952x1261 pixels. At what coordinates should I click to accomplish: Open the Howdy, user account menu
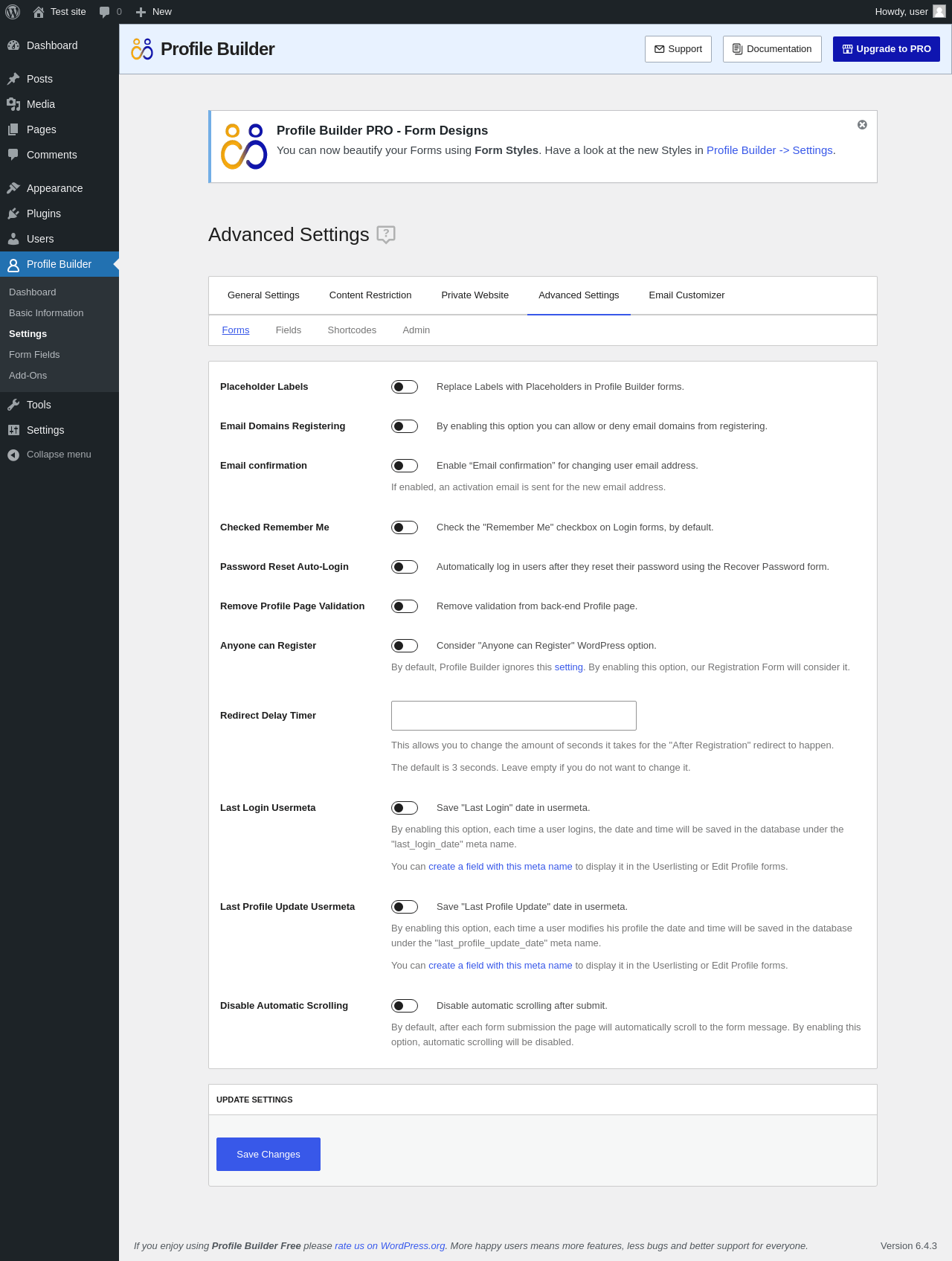[x=910, y=12]
